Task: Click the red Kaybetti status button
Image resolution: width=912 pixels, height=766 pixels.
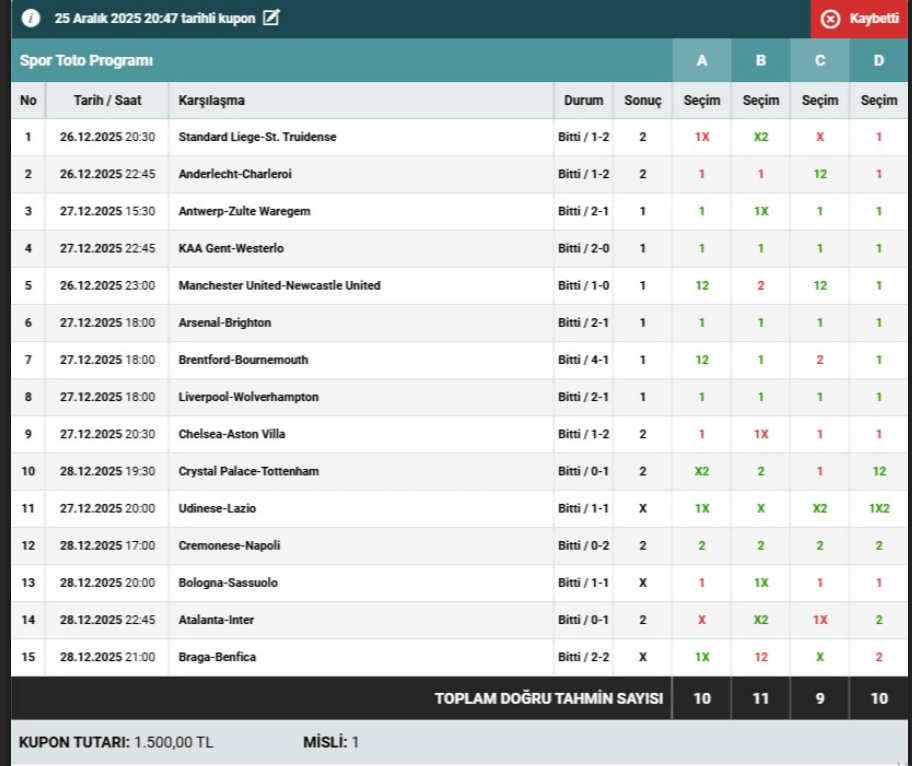Action: point(860,19)
